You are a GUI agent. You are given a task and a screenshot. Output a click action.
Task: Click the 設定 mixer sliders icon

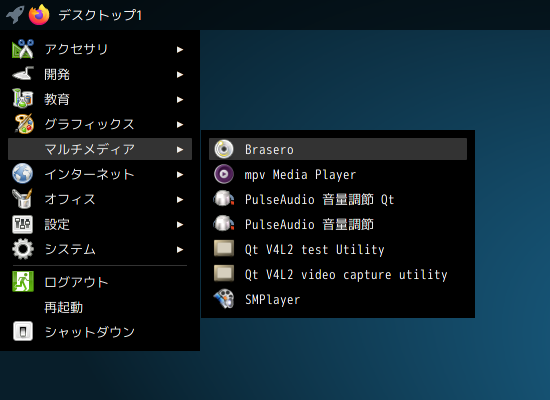point(22,224)
